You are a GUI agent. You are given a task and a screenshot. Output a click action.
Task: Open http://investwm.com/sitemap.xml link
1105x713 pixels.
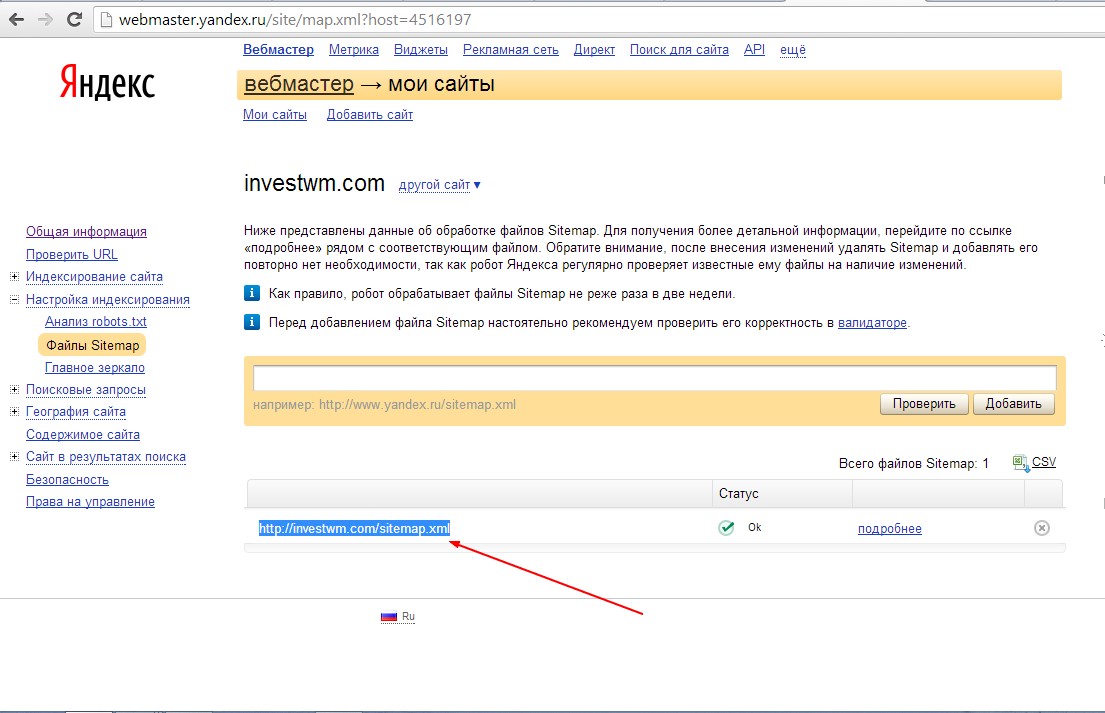click(354, 528)
